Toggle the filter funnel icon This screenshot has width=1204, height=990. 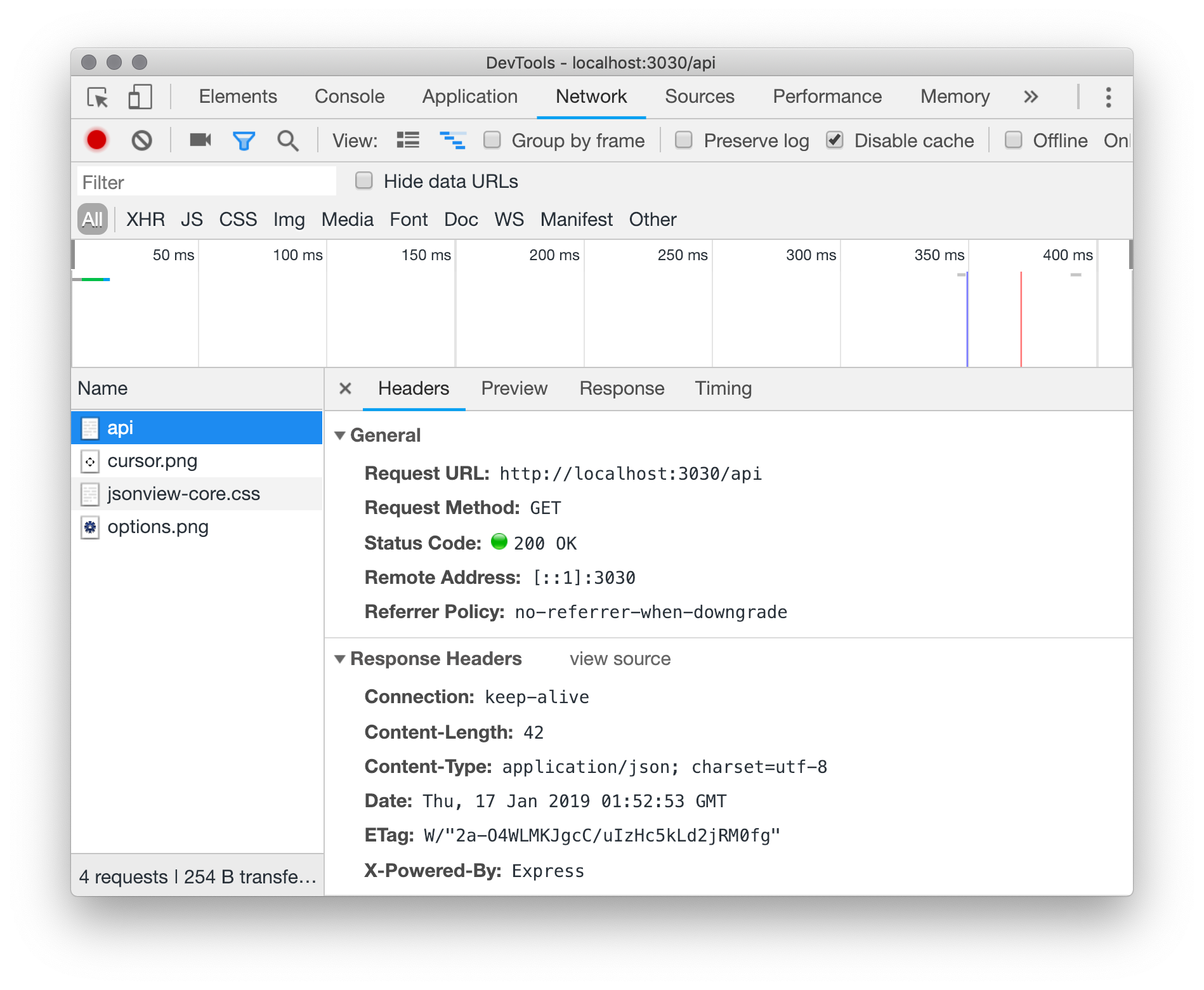244,140
